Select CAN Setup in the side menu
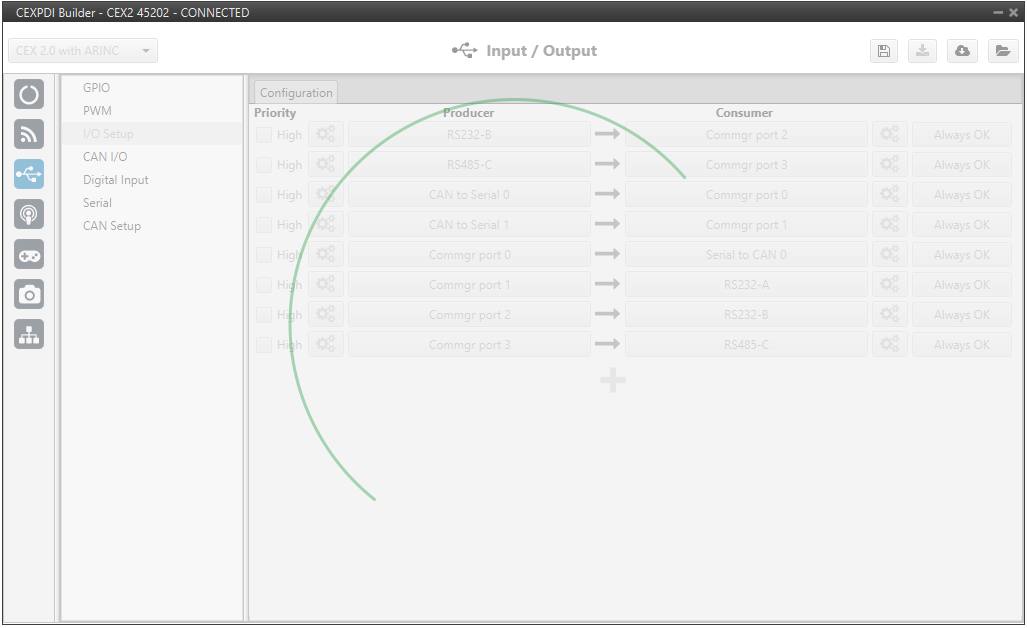 [112, 226]
